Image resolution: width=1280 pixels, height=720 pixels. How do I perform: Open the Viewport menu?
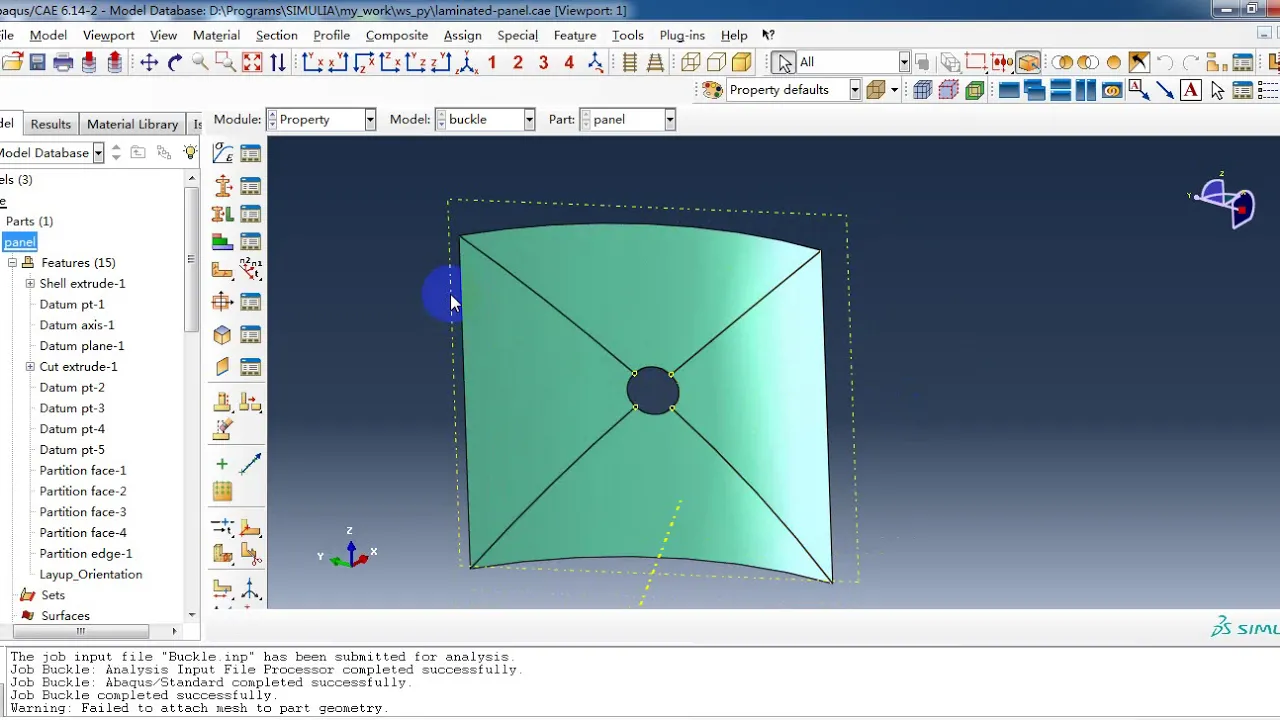click(x=109, y=35)
